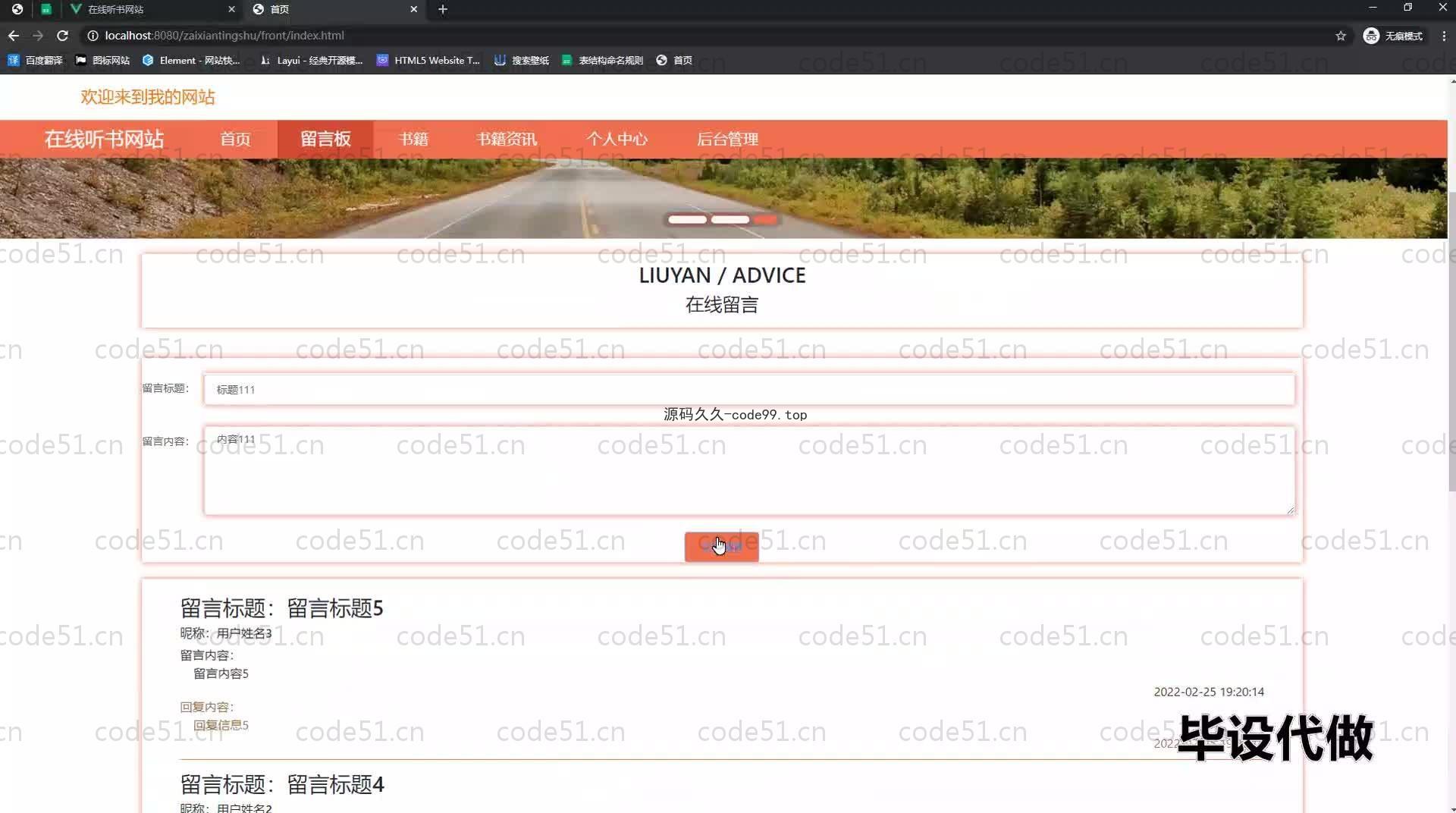Click the 留言标题 input field
Image resolution: width=1456 pixels, height=813 pixels.
(x=748, y=390)
